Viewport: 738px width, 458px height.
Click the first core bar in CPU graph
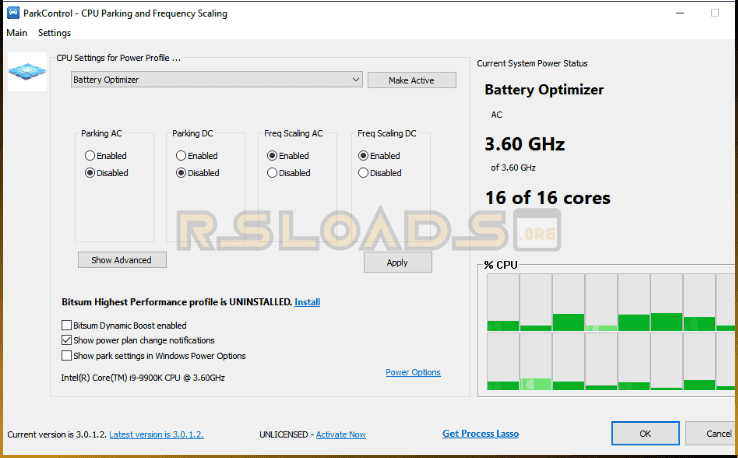click(501, 302)
